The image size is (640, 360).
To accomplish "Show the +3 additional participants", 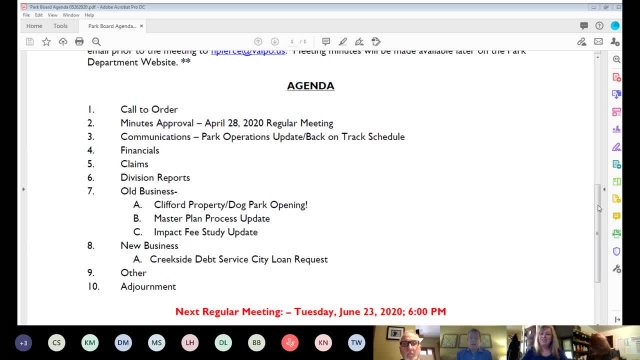I will click(x=23, y=343).
